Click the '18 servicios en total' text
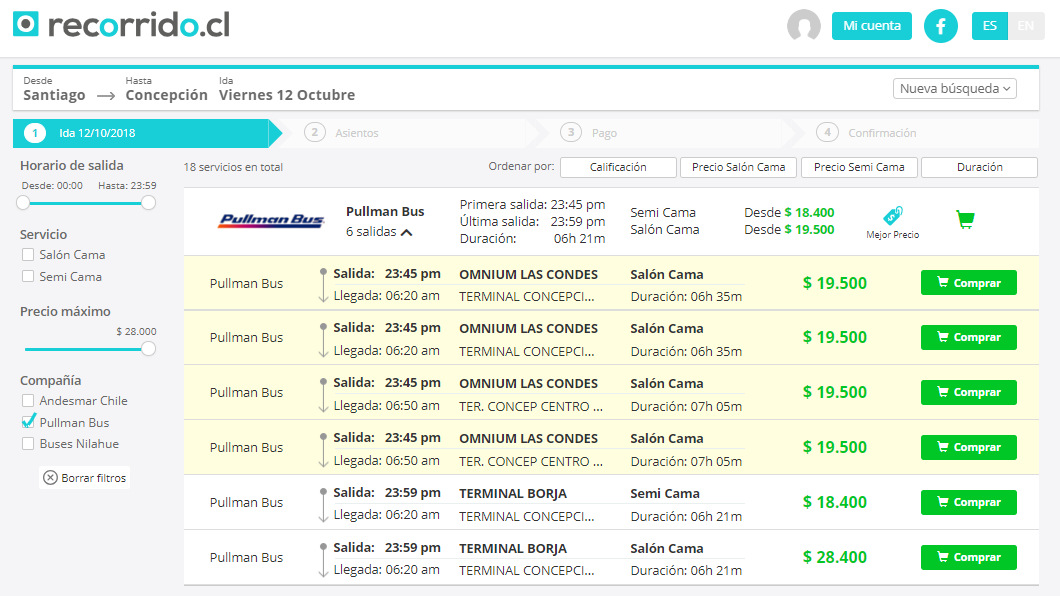The height and width of the screenshot is (596, 1060). (233, 167)
